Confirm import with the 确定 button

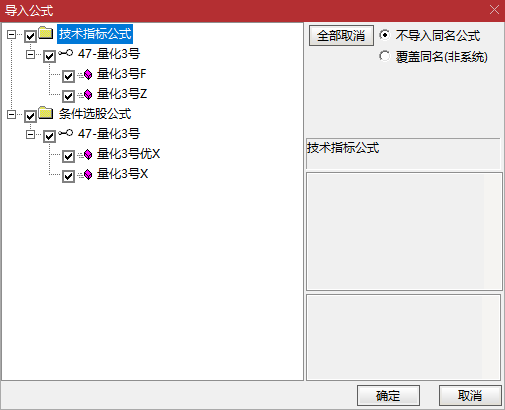click(388, 396)
